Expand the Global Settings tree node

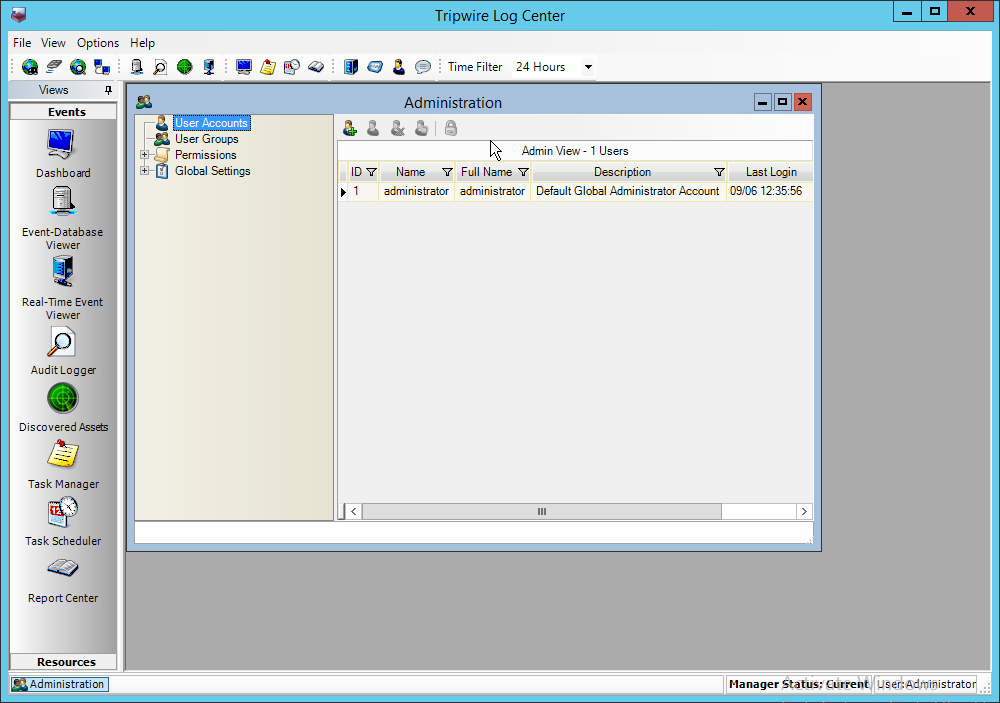click(145, 171)
